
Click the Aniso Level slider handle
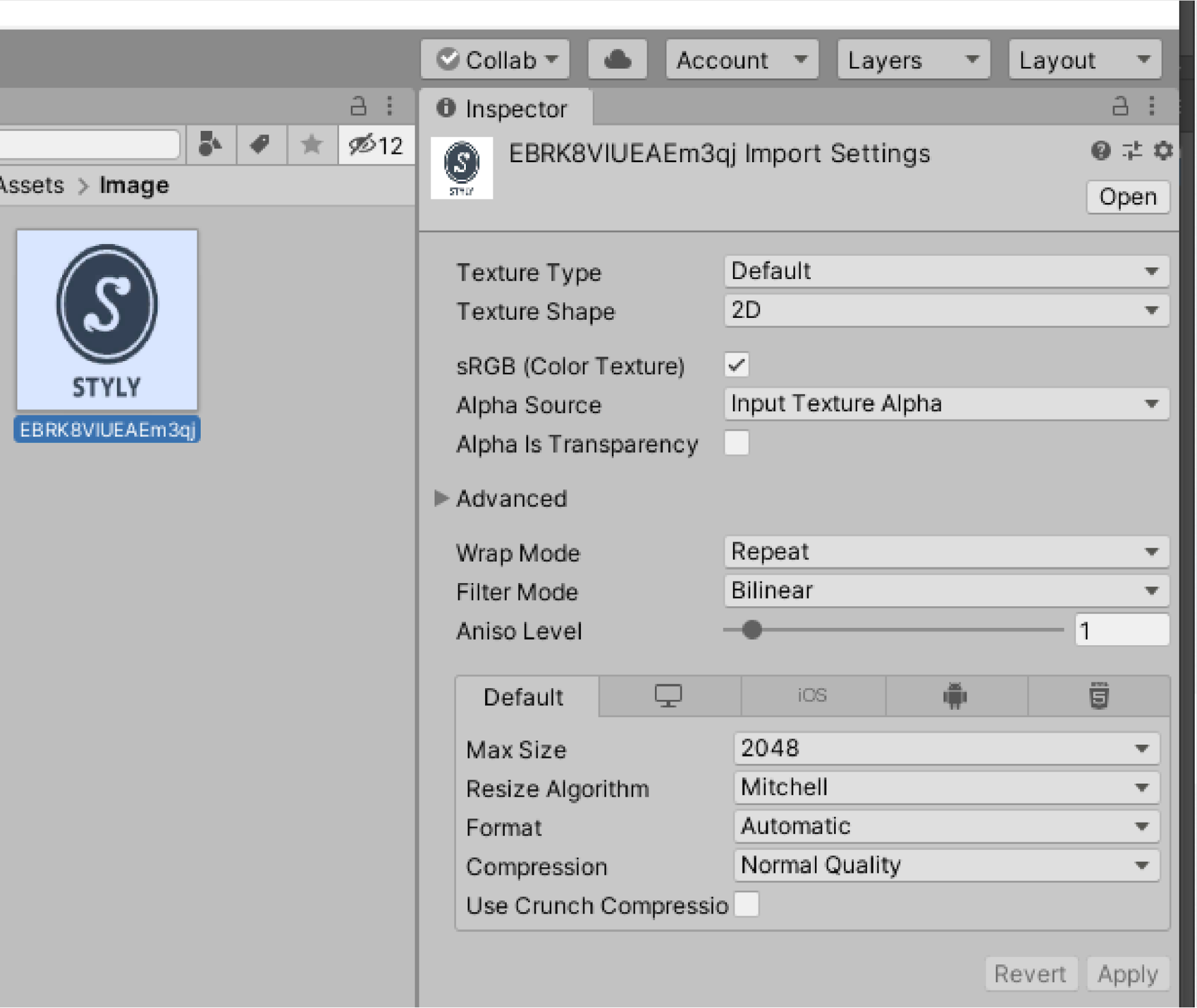point(752,630)
